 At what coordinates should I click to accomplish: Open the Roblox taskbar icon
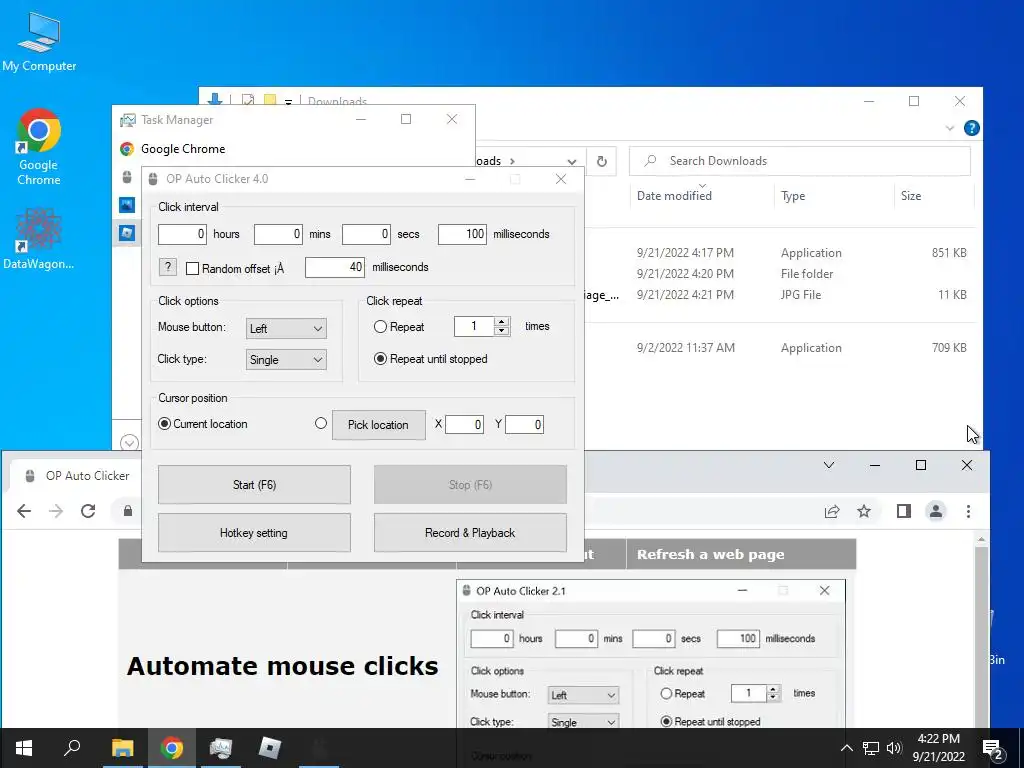(270, 748)
